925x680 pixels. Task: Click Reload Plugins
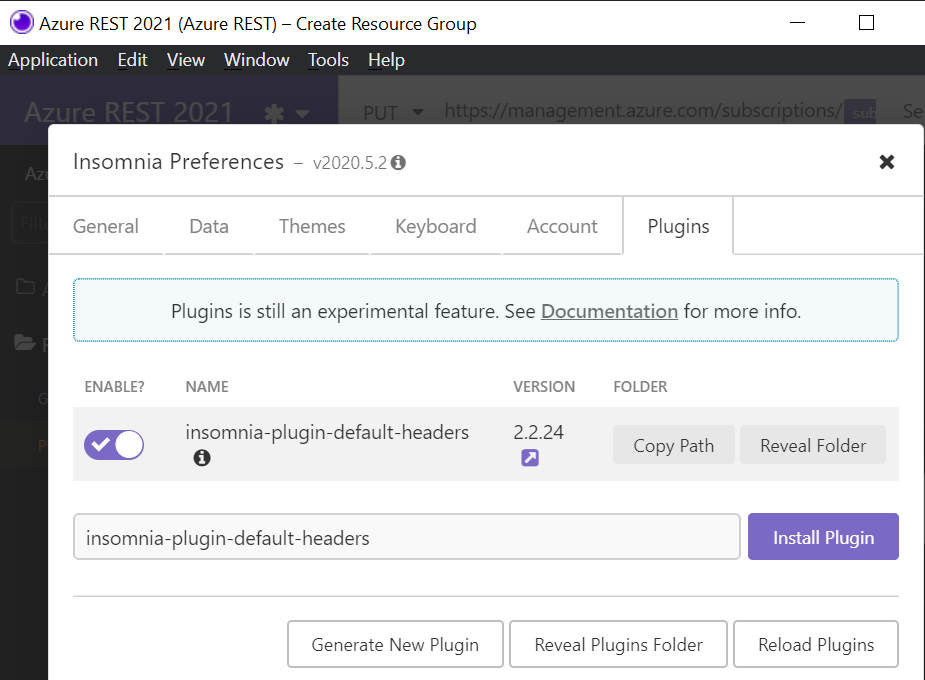coord(815,644)
